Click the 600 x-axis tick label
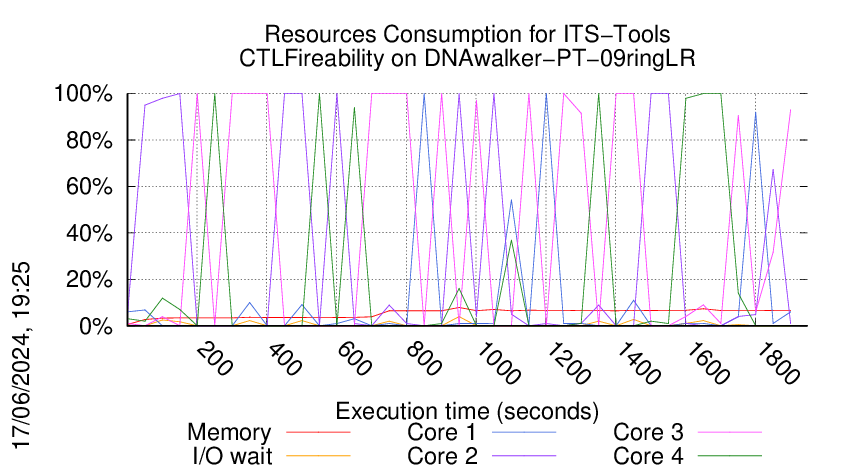850x475 pixels. click(x=353, y=360)
